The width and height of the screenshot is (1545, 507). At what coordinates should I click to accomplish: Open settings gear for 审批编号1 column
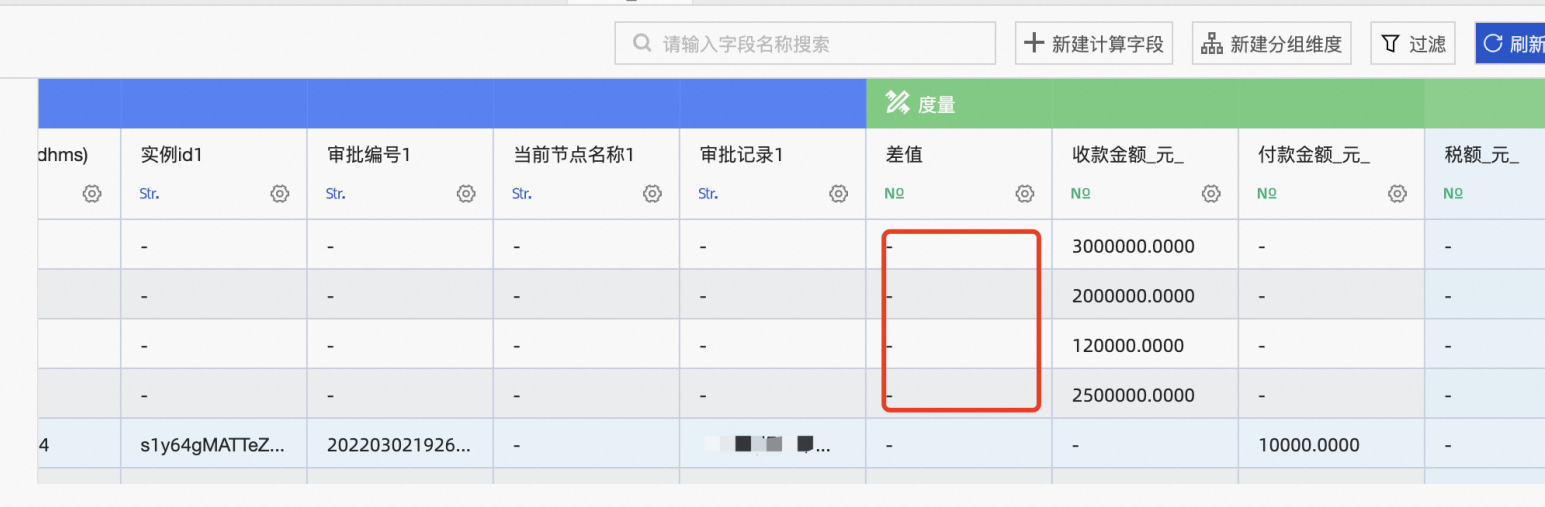point(466,194)
